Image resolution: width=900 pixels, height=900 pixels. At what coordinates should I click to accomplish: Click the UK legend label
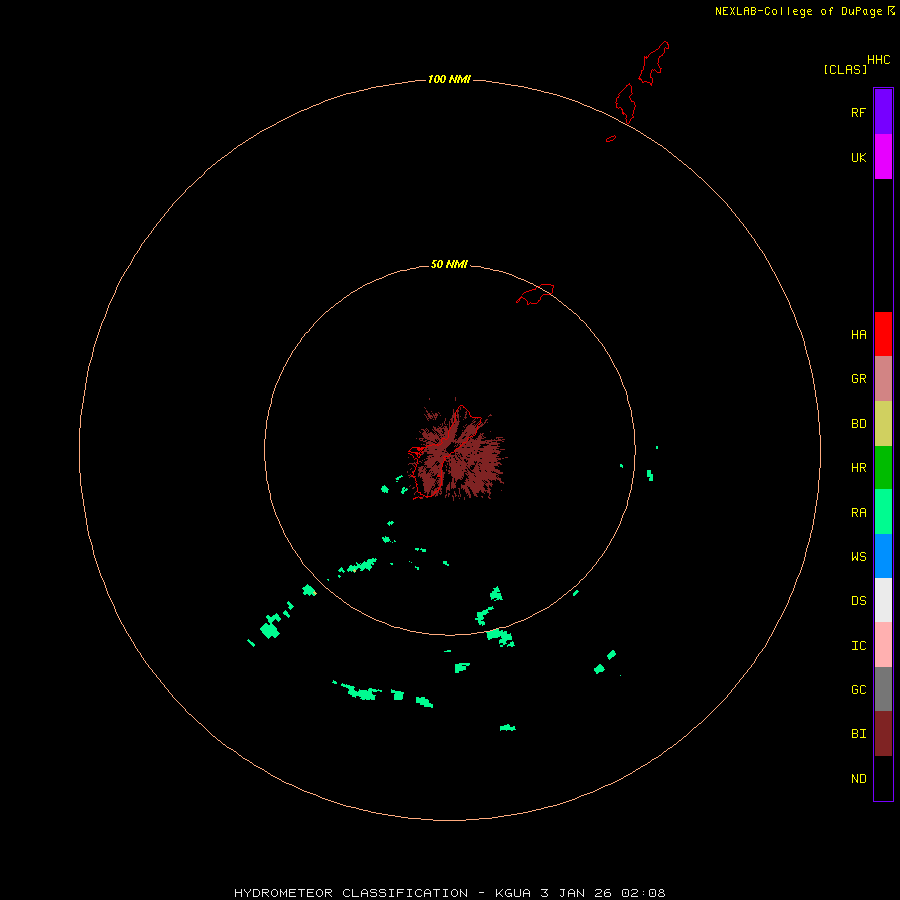click(x=858, y=157)
